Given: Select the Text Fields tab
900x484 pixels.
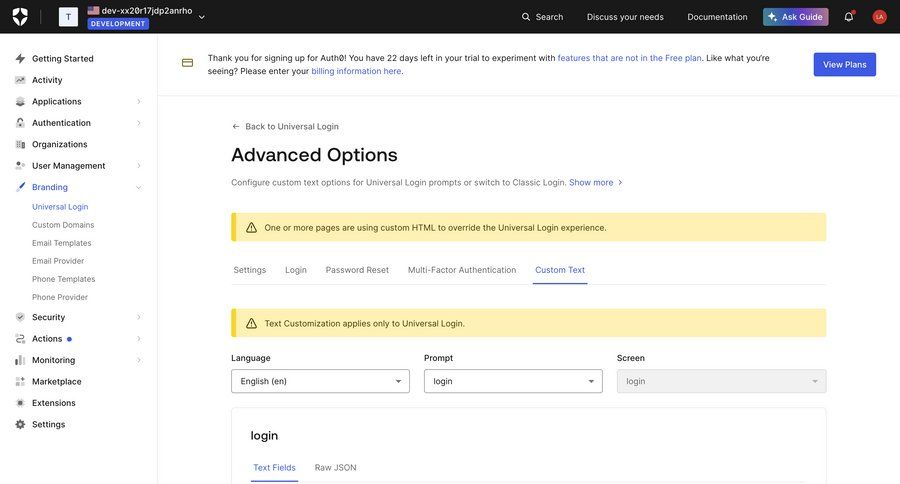Looking at the screenshot, I should point(274,468).
